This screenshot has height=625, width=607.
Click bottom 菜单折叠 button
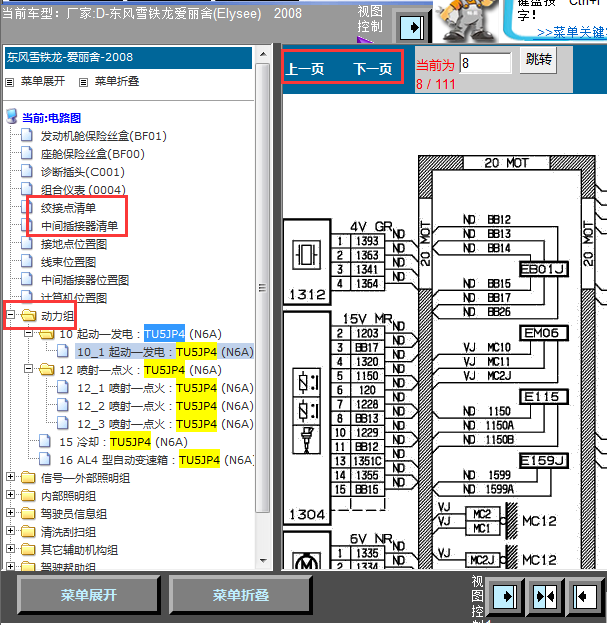tap(240, 595)
